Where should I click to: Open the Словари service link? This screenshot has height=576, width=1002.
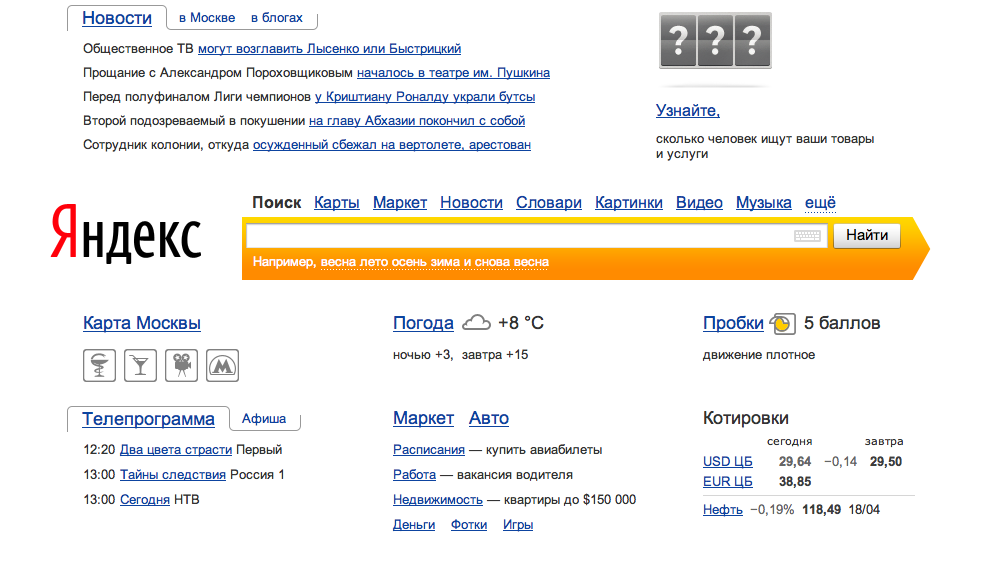[549, 203]
